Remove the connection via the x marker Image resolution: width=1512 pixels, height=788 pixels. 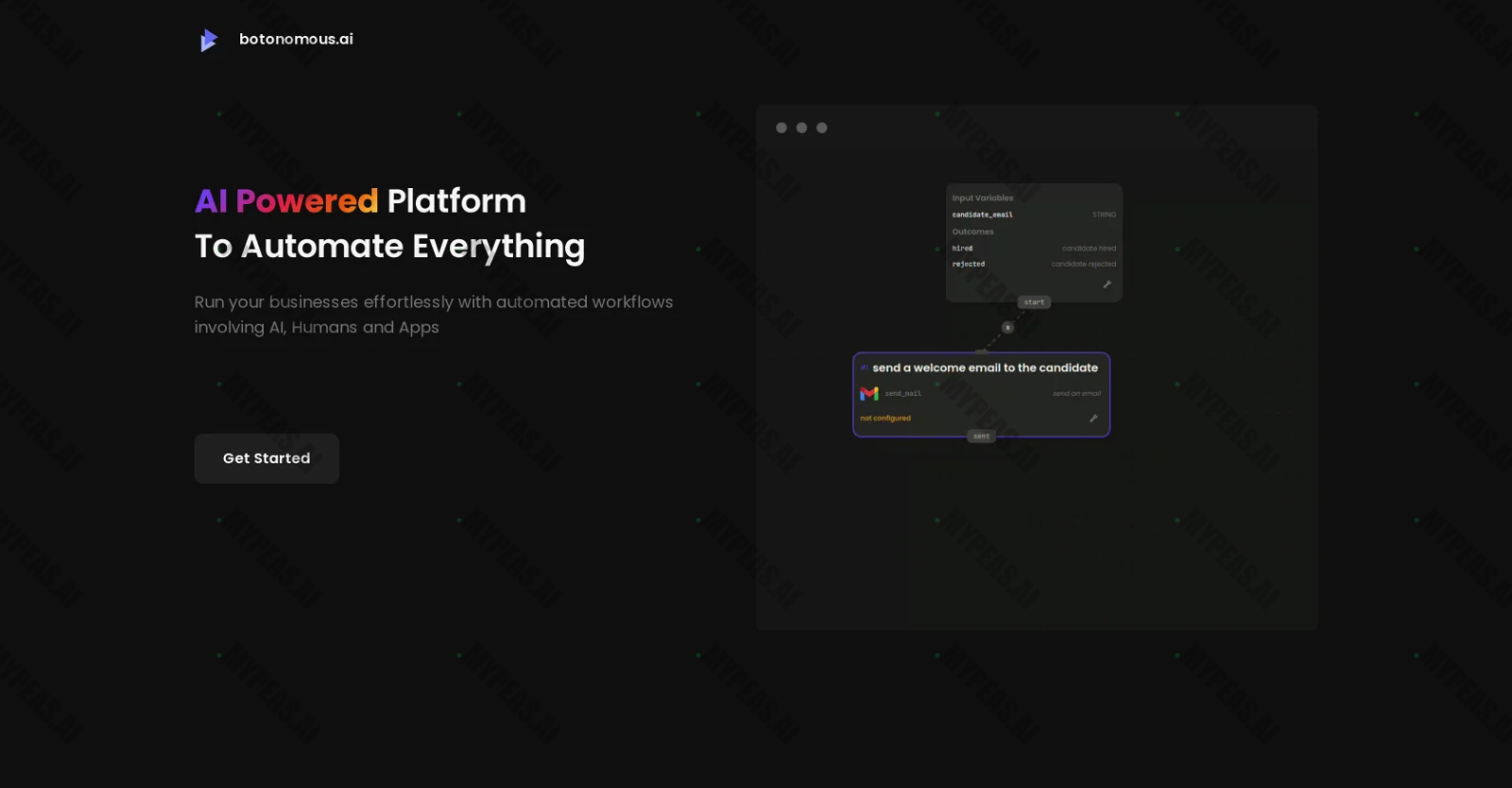1007,328
